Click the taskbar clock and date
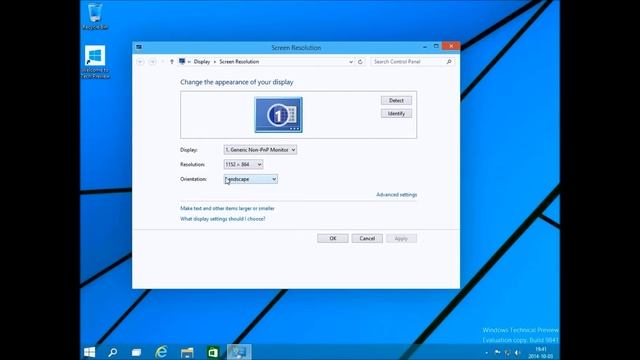 tap(540, 353)
